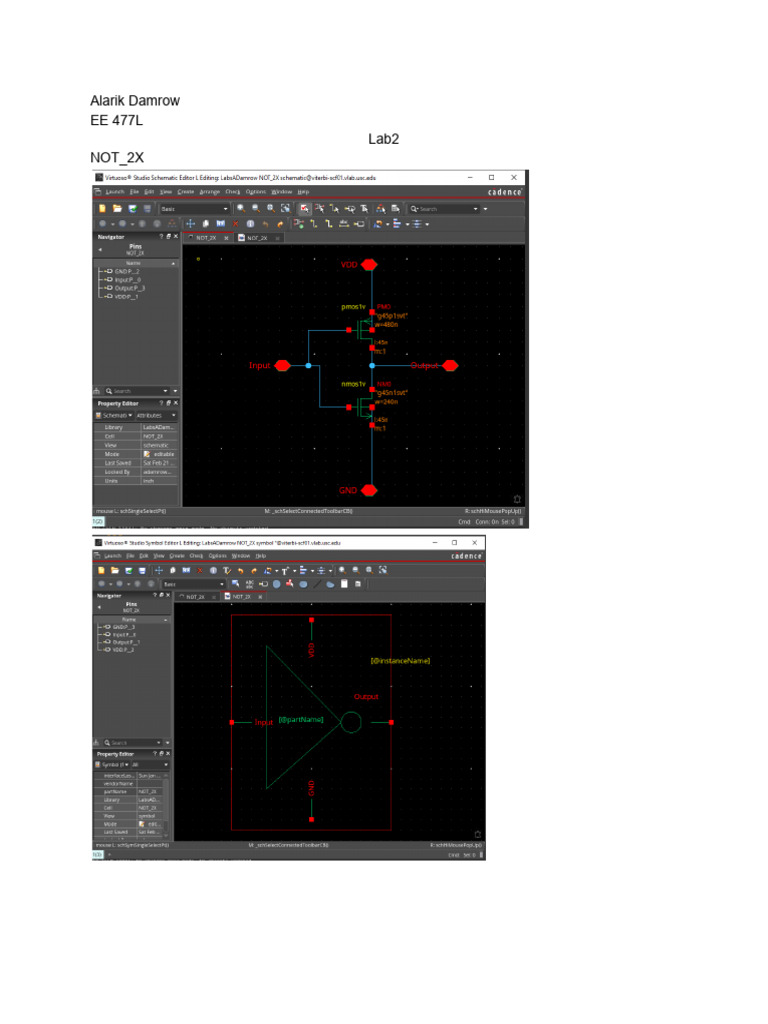Screen dimensions: 768x1024
Task: Click the Move (stretch) icon in Schematic Editor
Action: (190, 224)
